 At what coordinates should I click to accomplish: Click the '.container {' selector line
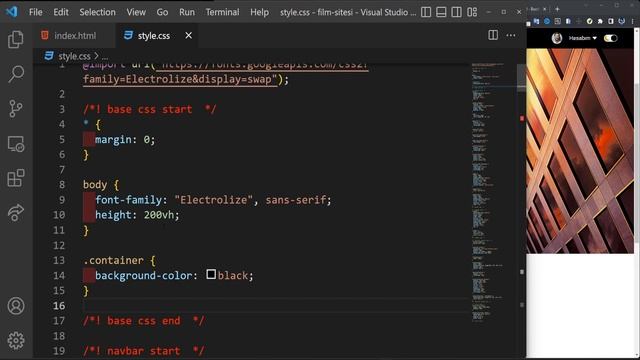[119, 260]
